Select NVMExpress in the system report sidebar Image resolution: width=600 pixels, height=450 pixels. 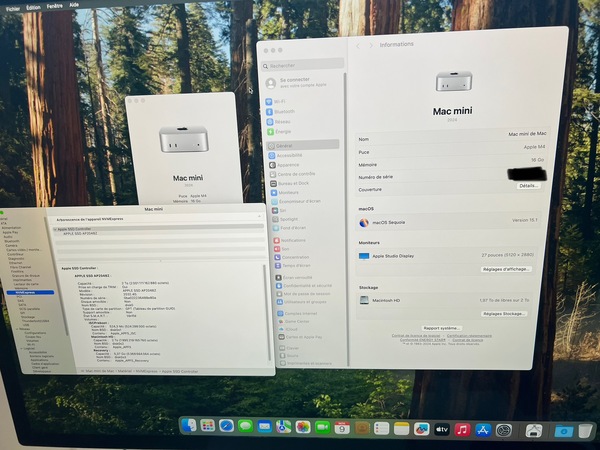coord(30,292)
